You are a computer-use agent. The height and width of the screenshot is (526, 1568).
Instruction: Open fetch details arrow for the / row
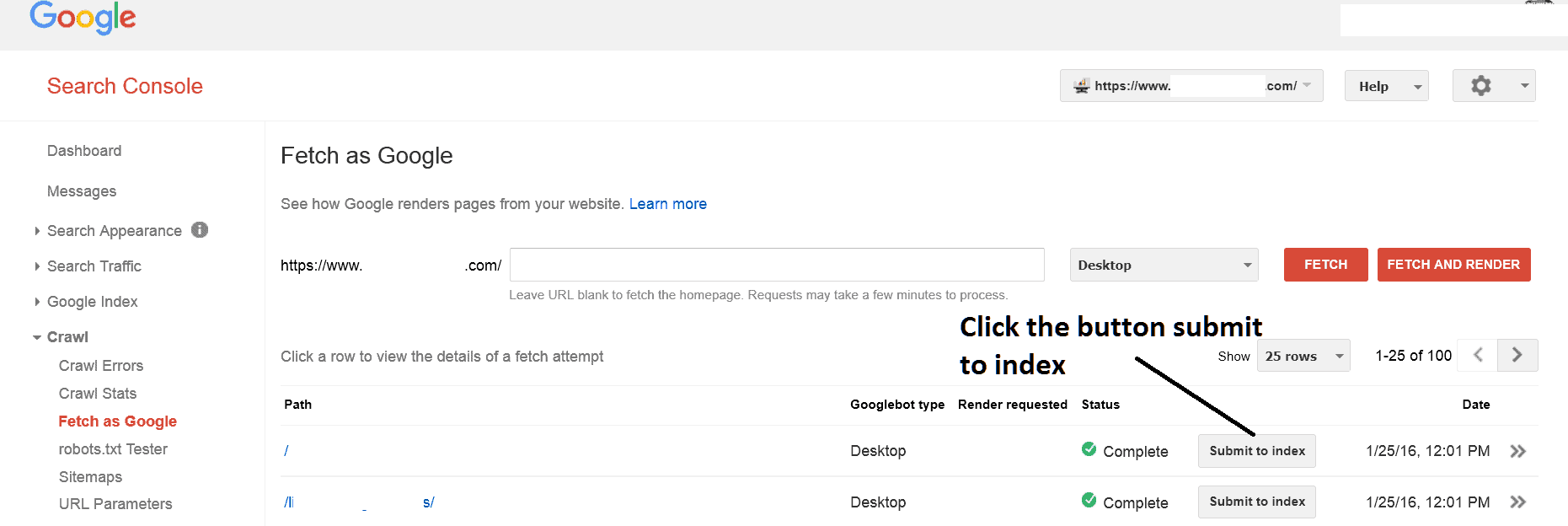[1517, 451]
